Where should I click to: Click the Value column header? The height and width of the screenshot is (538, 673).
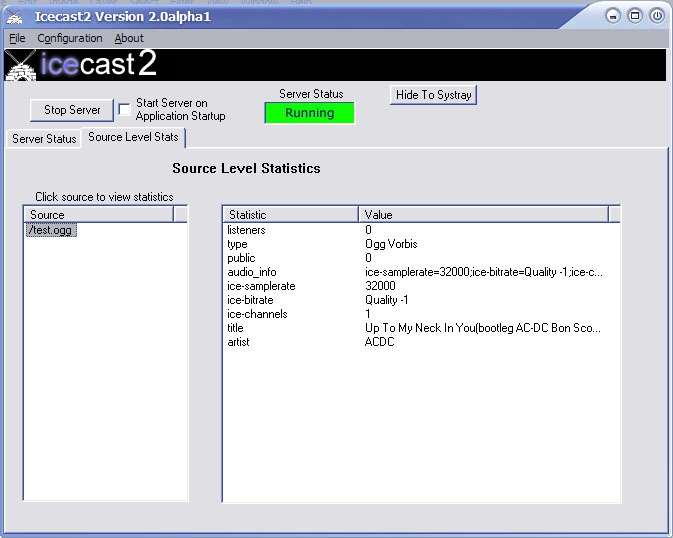point(484,214)
